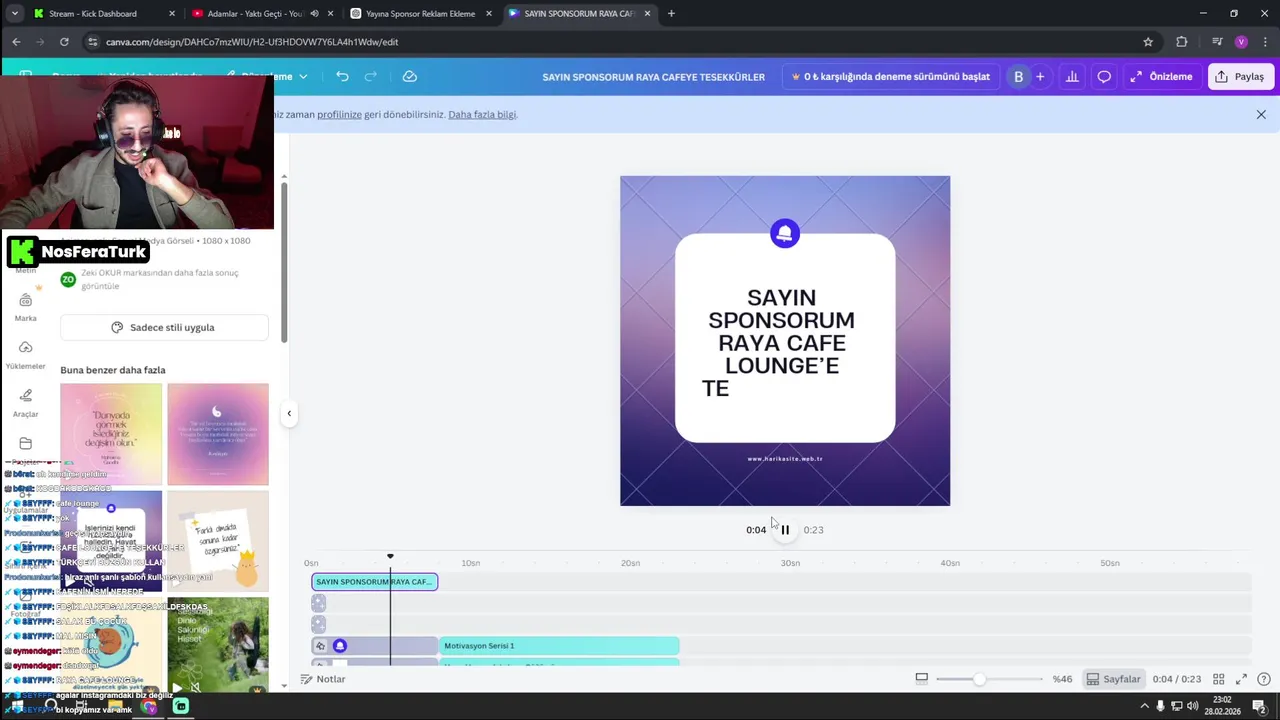
Task: Open the B profile avatar
Action: pyautogui.click(x=1018, y=76)
